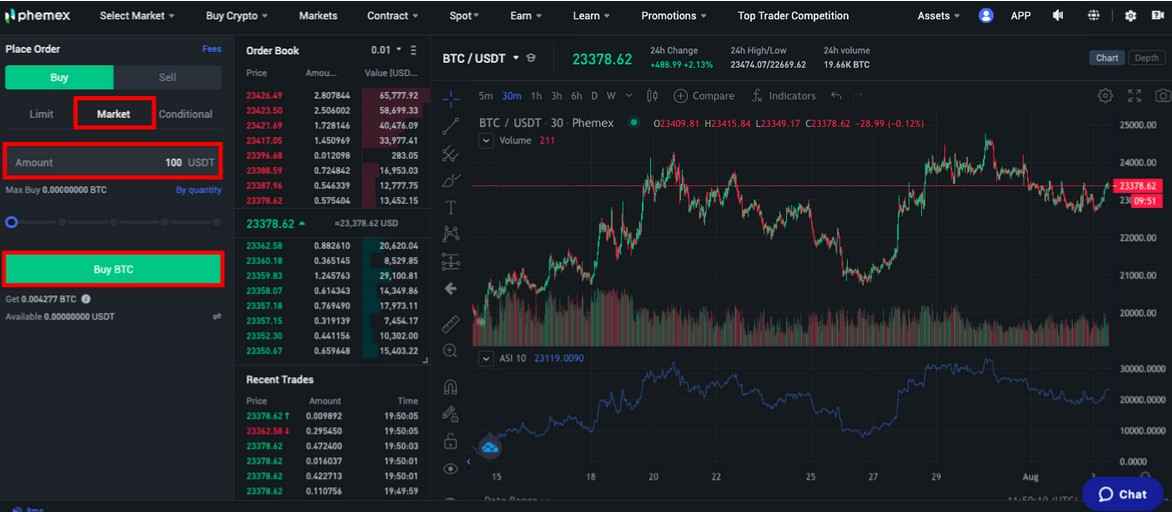This screenshot has height=512, width=1172.
Task: Switch to Depth view
Action: click(x=1147, y=58)
